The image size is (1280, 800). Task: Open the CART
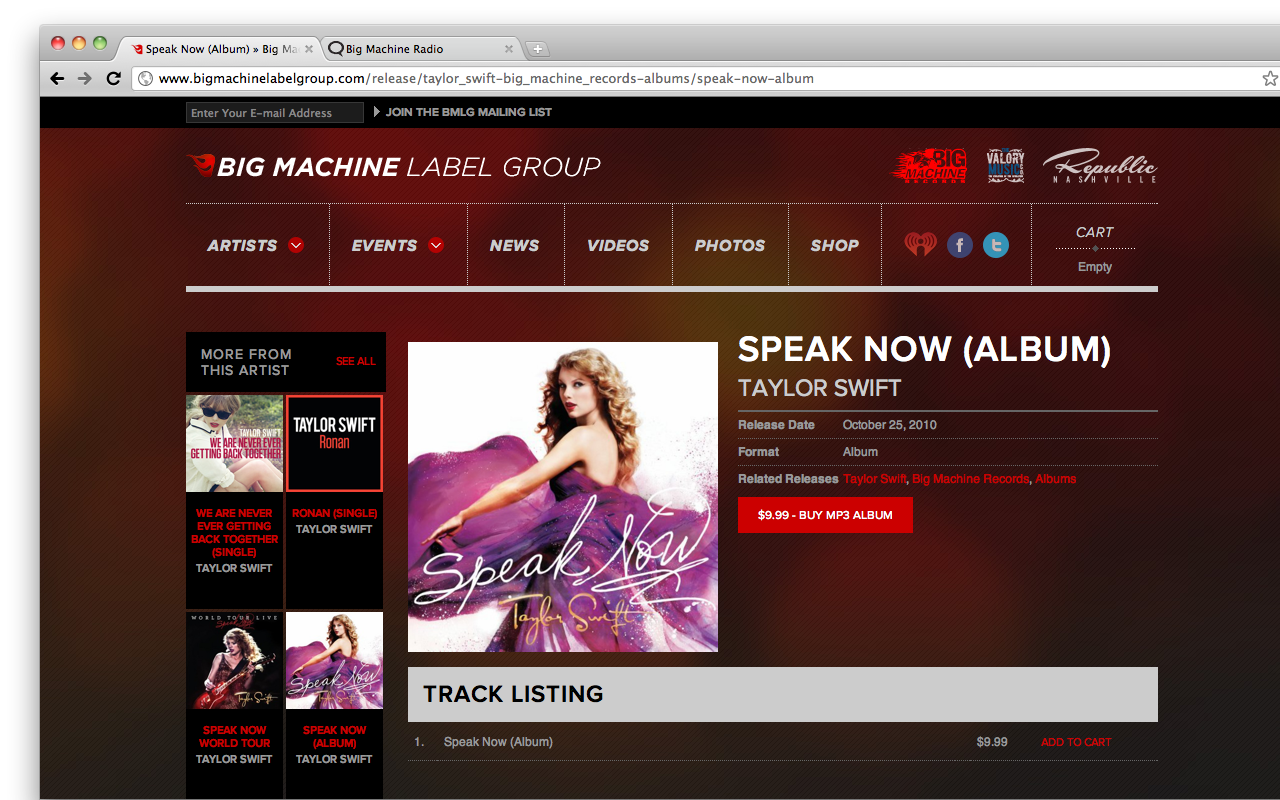[1095, 232]
